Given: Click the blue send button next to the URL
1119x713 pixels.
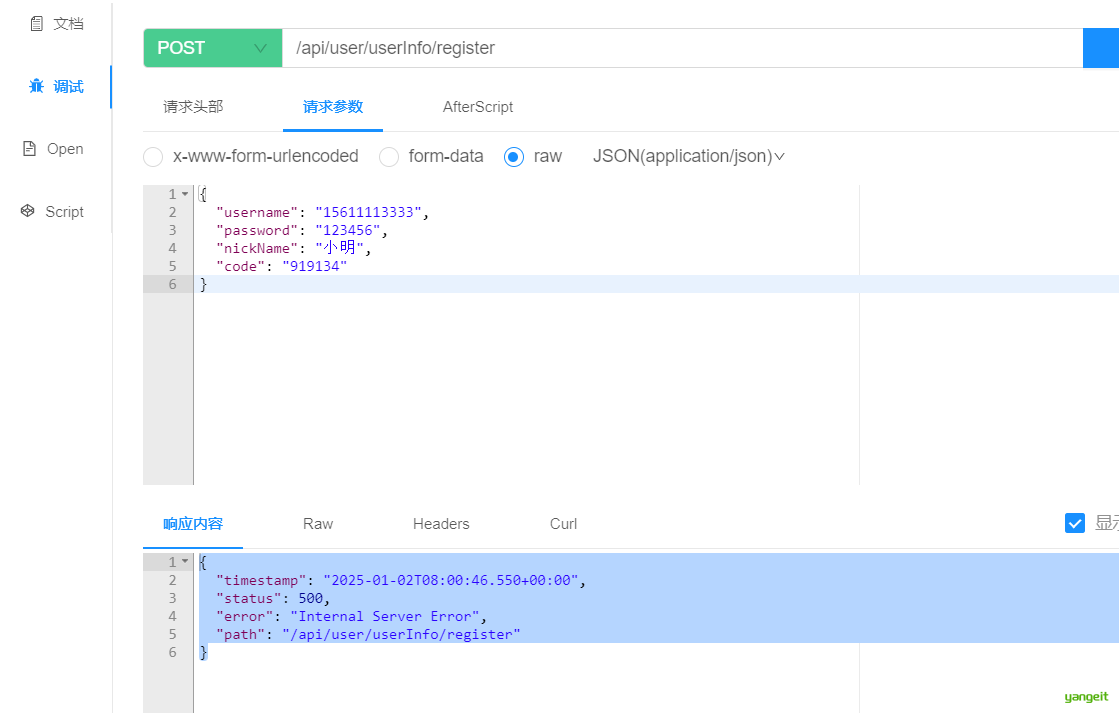Looking at the screenshot, I should pos(1100,48).
